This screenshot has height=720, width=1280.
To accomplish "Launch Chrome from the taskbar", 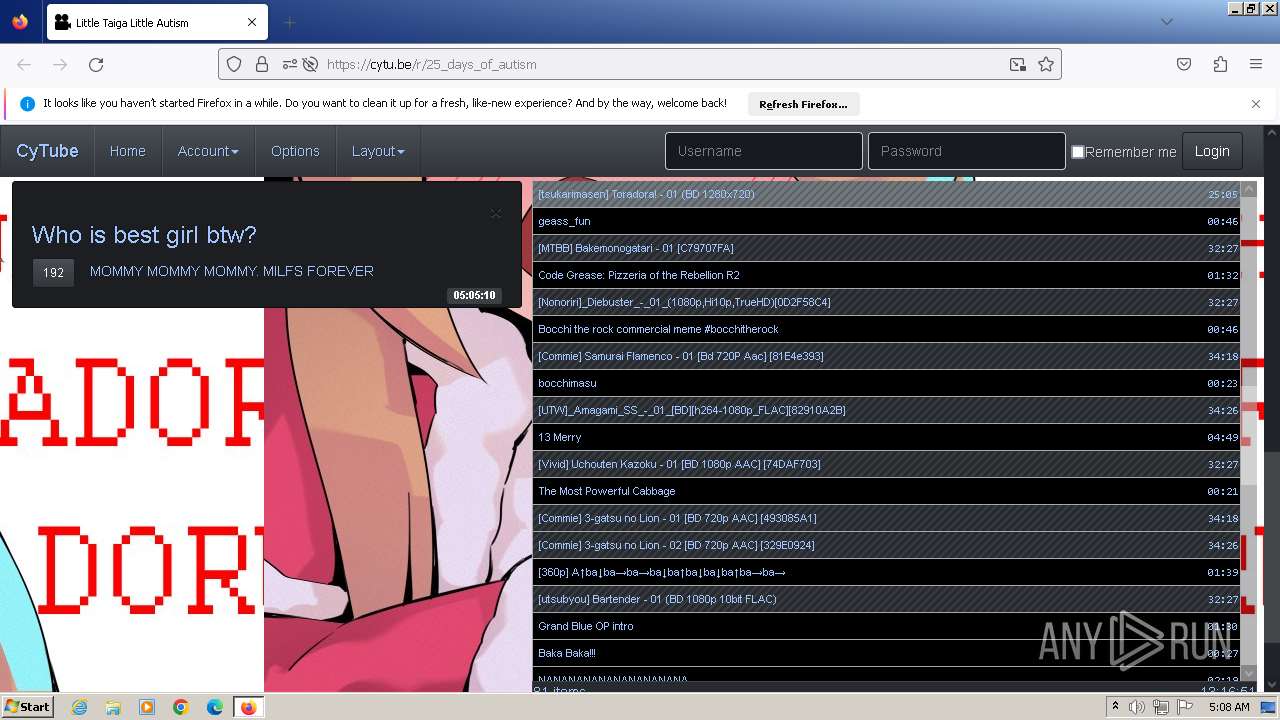I will click(x=181, y=707).
